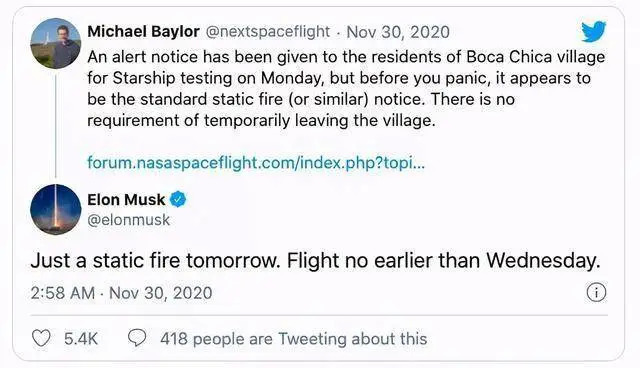The image size is (640, 368).
Task: Click the 5.4K likes count
Action: [x=81, y=339]
